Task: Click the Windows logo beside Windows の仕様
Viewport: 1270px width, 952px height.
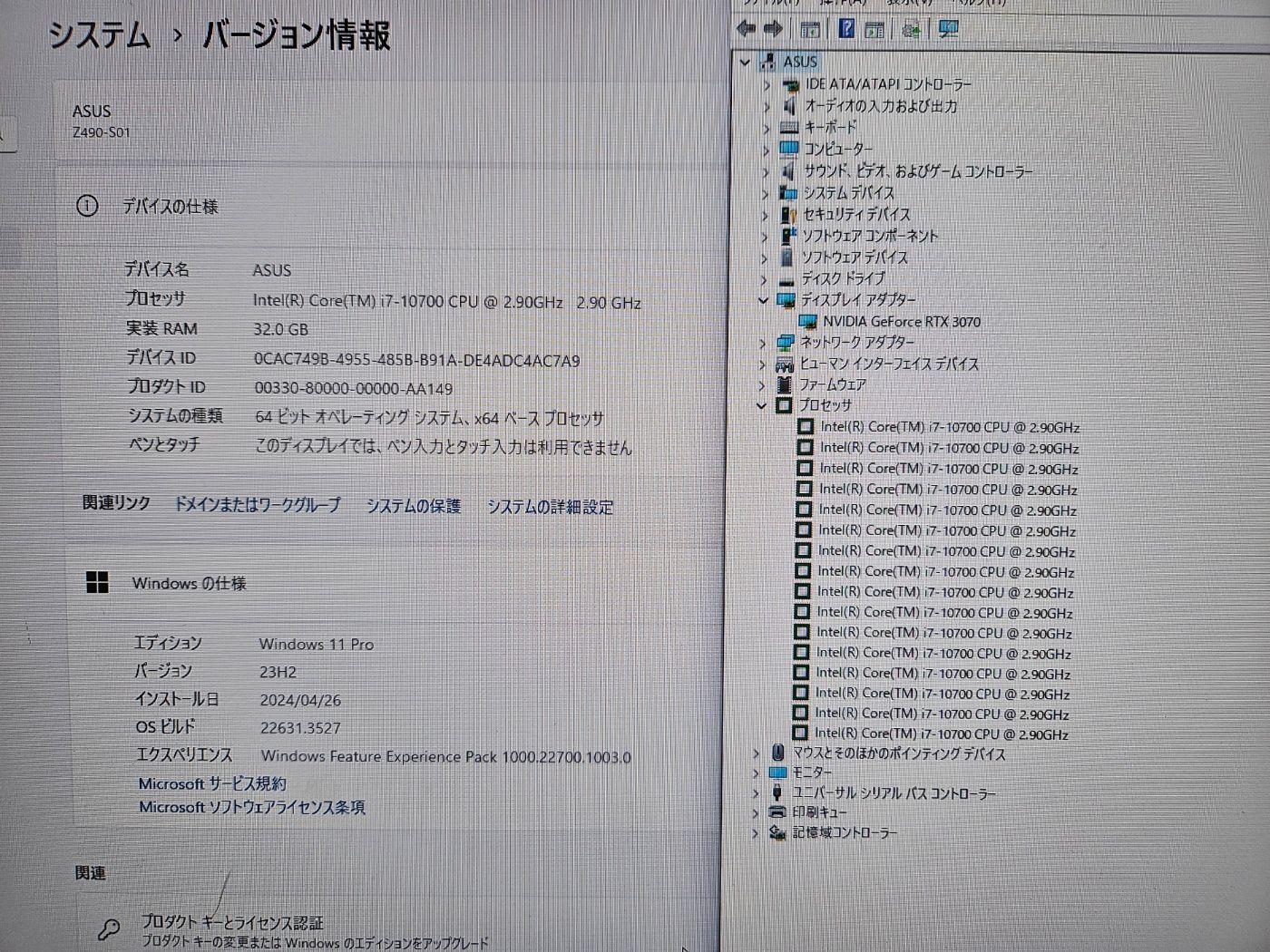Action: pos(97,582)
